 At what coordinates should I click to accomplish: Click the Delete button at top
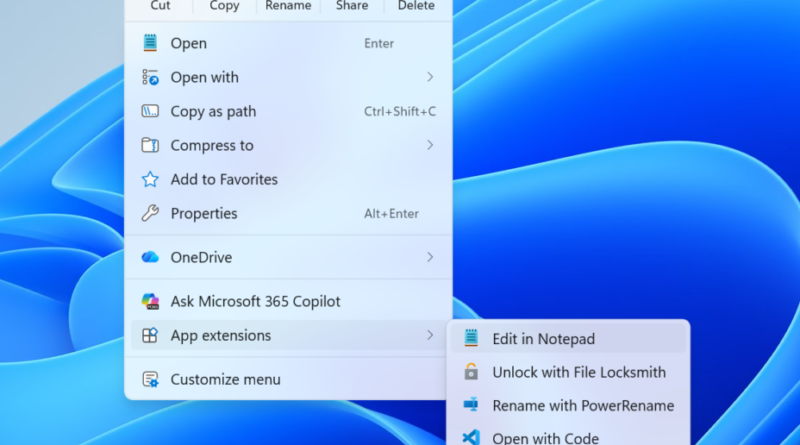[416, 6]
